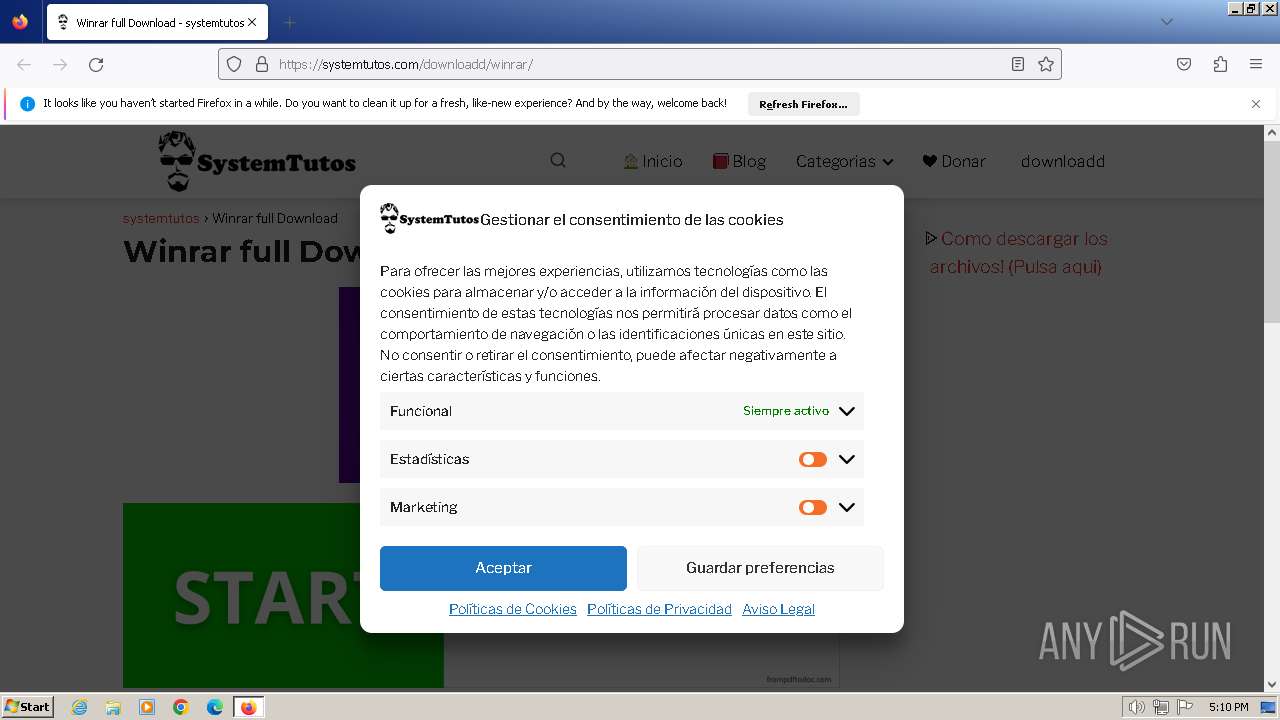Close the Winrar full Download tab
Viewport: 1280px width, 720px height.
point(252,22)
